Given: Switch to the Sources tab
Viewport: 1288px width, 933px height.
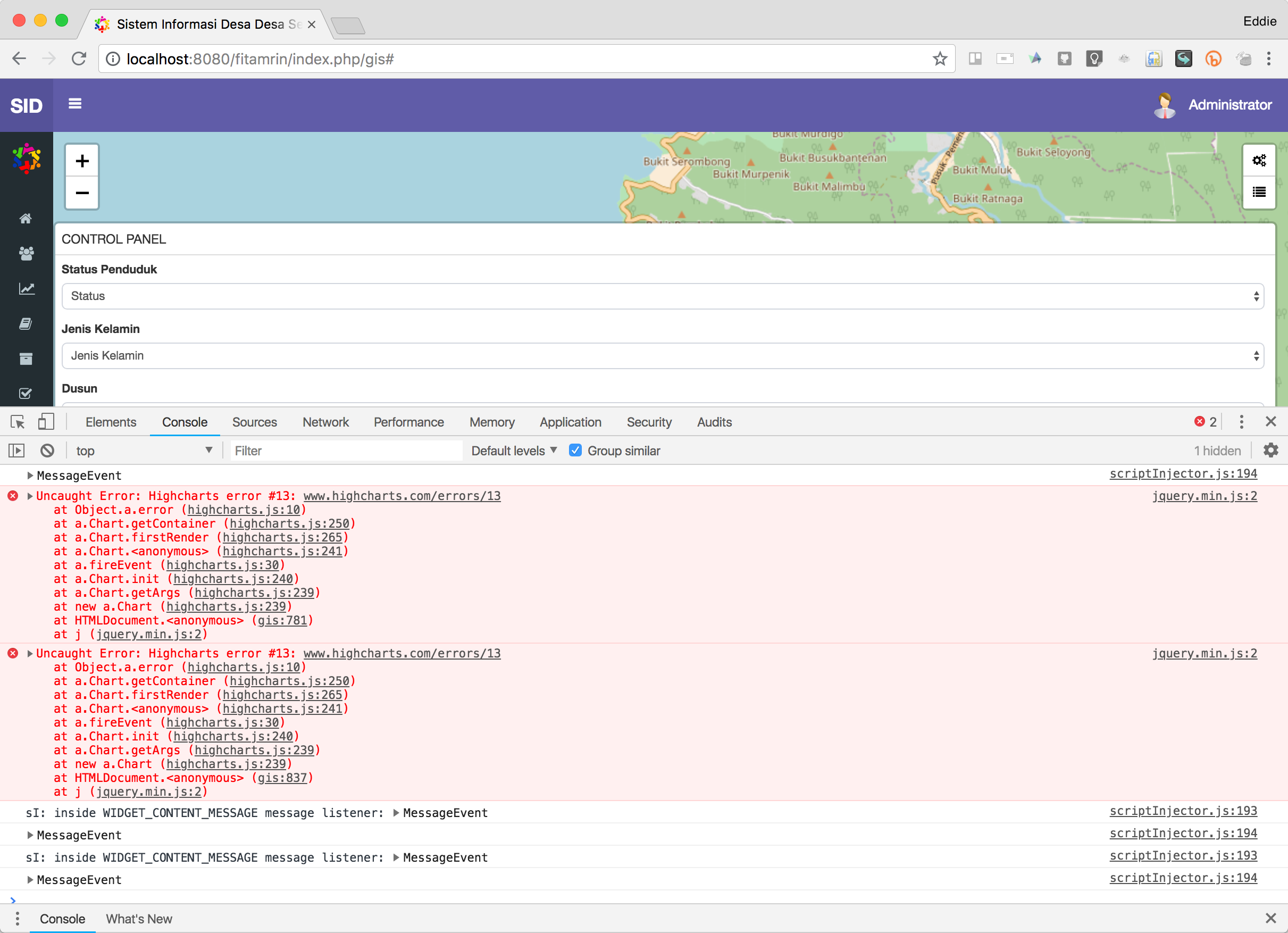Looking at the screenshot, I should point(254,422).
